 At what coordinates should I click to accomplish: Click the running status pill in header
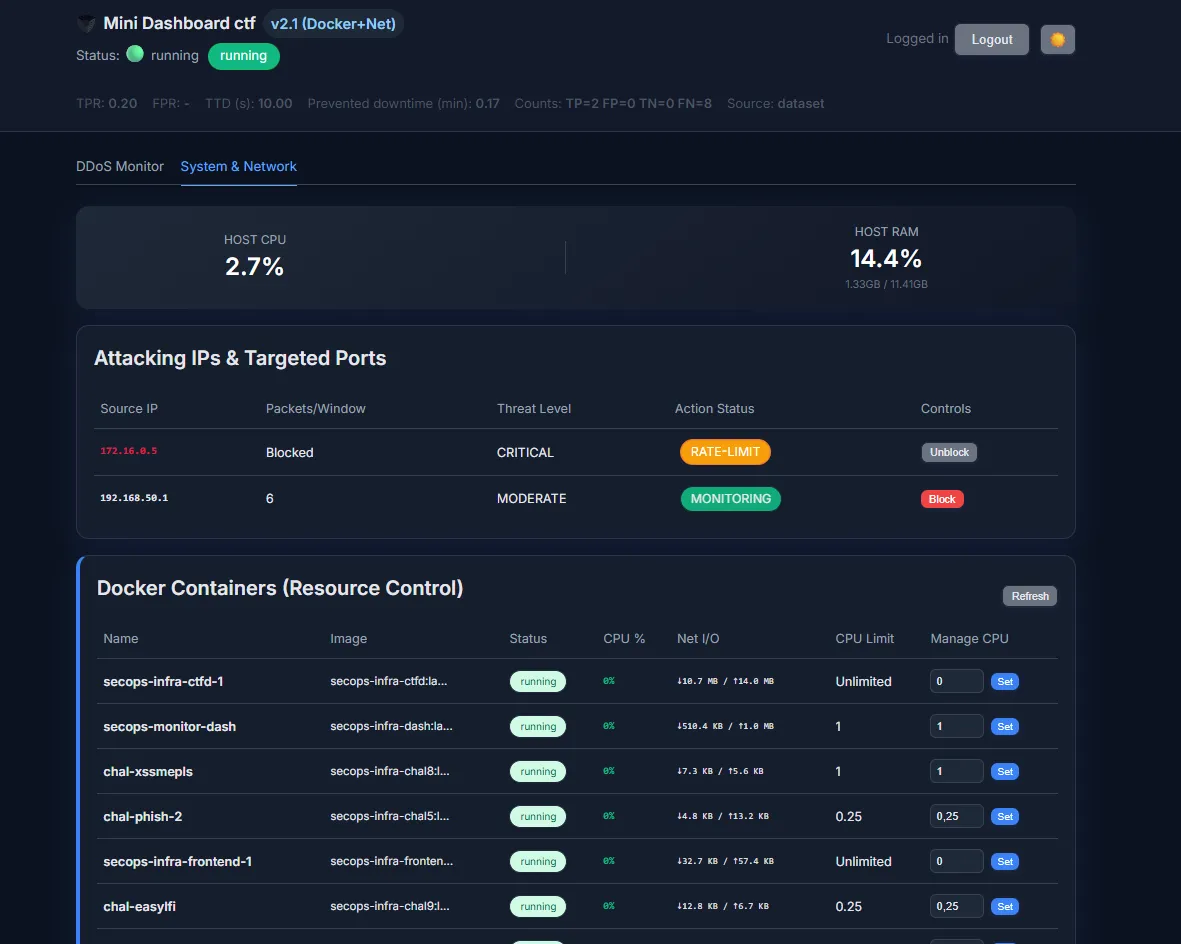[x=244, y=56]
